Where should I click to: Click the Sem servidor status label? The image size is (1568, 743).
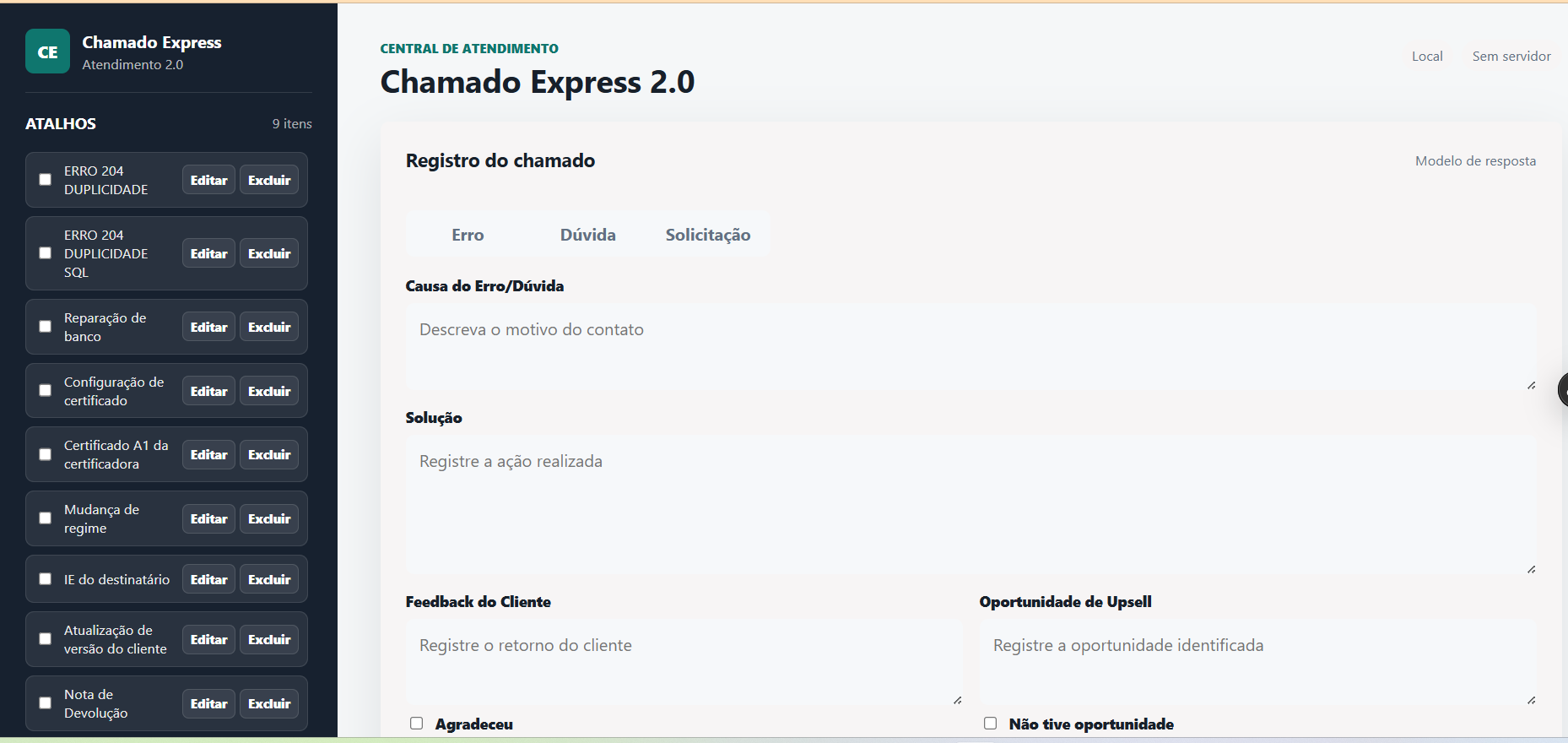coord(1511,56)
